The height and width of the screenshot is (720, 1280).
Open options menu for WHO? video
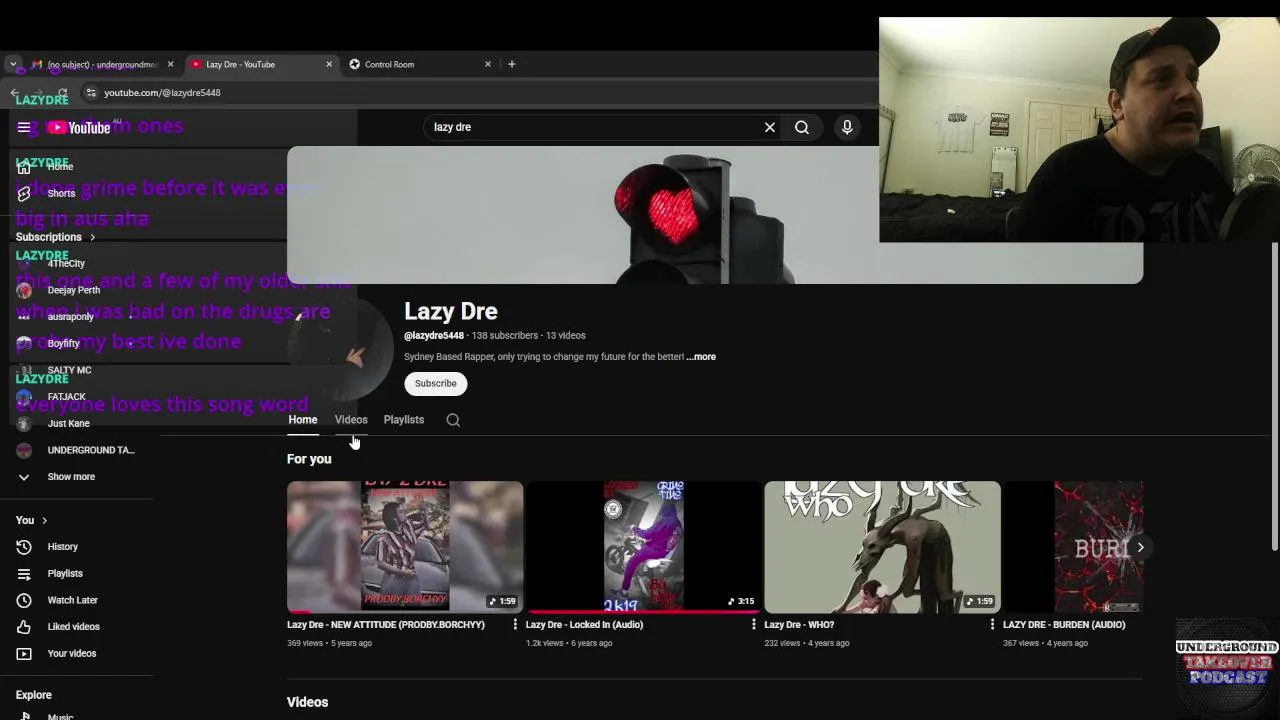(x=992, y=624)
